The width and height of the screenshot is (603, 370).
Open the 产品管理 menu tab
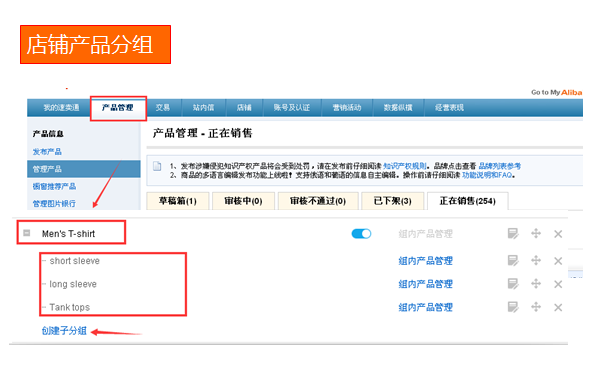point(118,108)
